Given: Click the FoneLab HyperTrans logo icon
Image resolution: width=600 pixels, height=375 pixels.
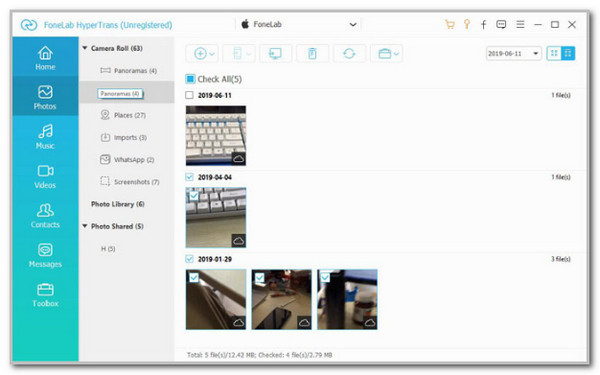Looking at the screenshot, I should (x=29, y=25).
